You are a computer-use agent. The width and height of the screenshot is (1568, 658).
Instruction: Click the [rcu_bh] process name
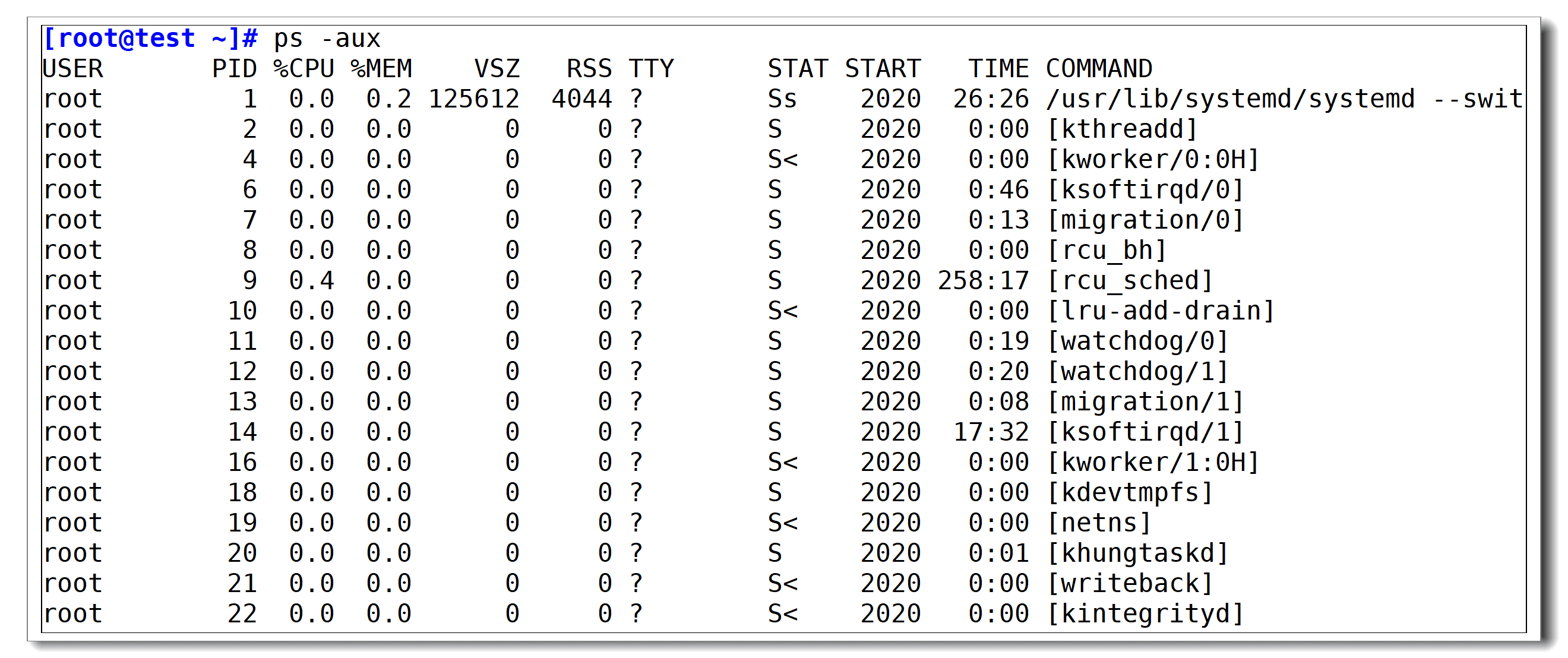(1107, 251)
